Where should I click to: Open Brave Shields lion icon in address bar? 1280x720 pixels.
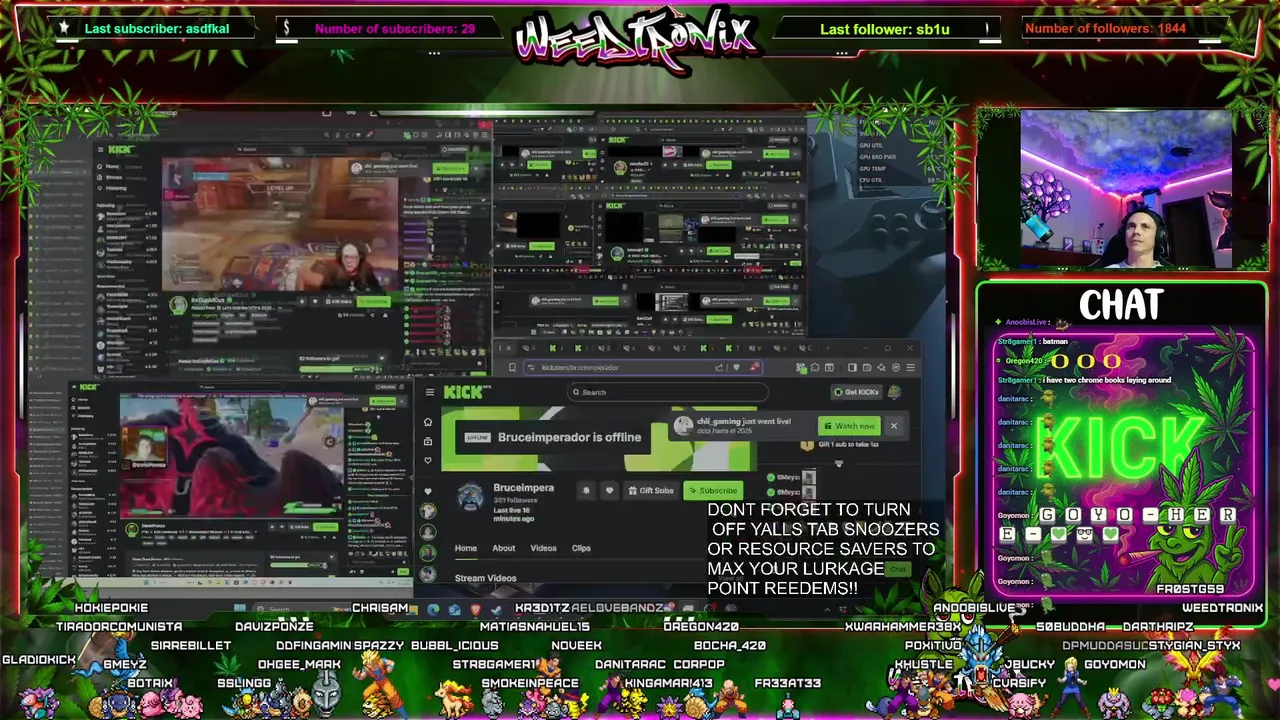[736, 368]
